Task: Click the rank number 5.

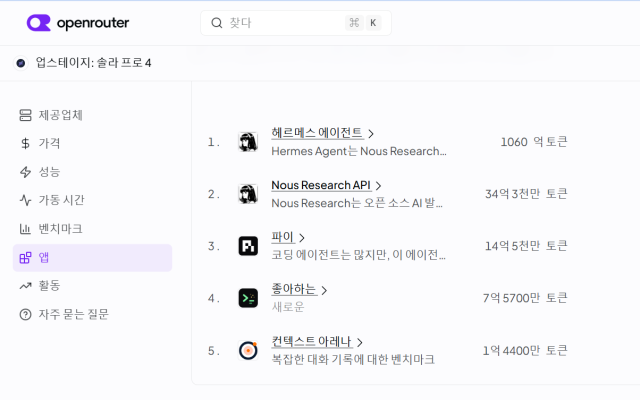Action: point(214,351)
